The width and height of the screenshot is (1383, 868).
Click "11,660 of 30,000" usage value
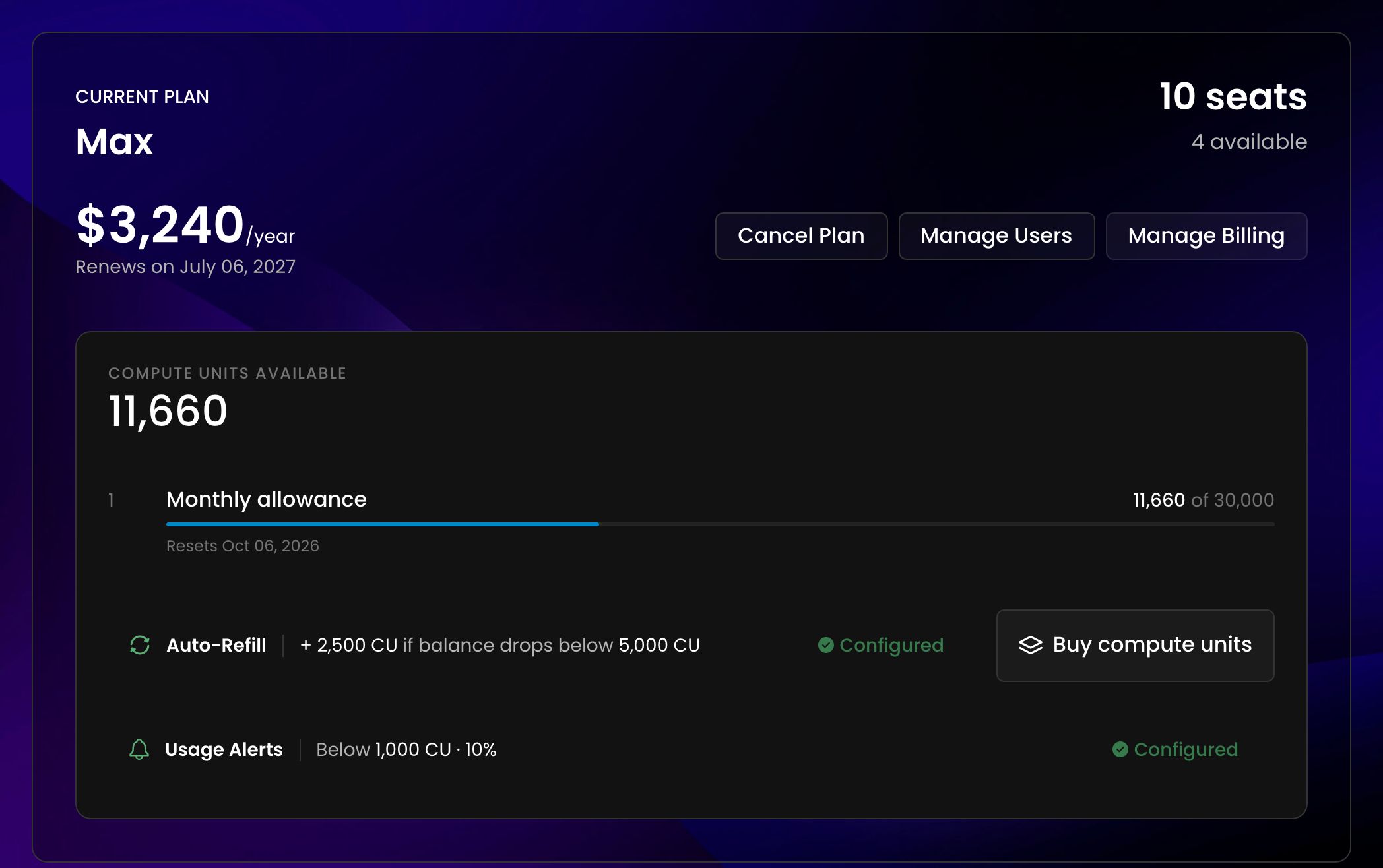click(x=1204, y=500)
